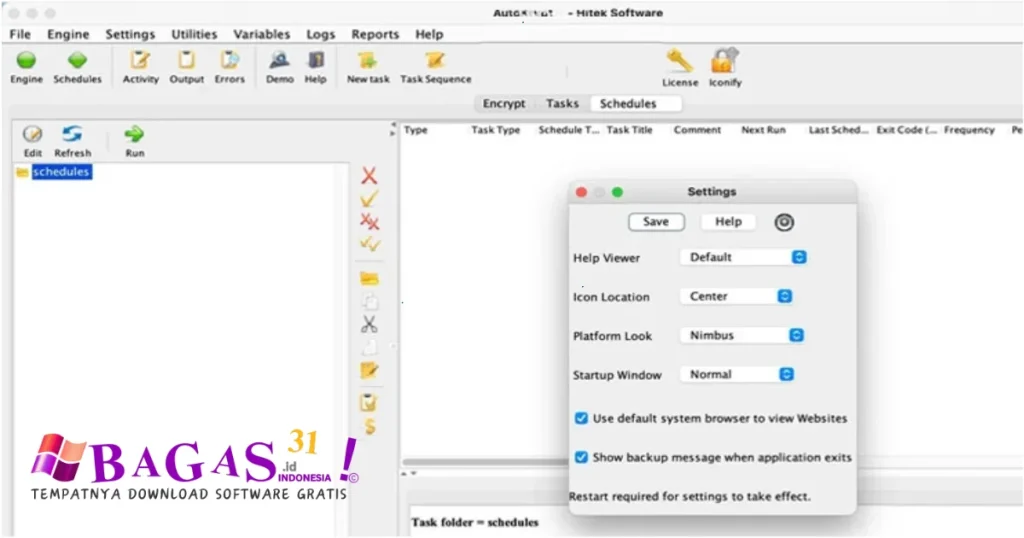Click the double red X icon
Viewport: 1024px width, 538px height.
369,222
